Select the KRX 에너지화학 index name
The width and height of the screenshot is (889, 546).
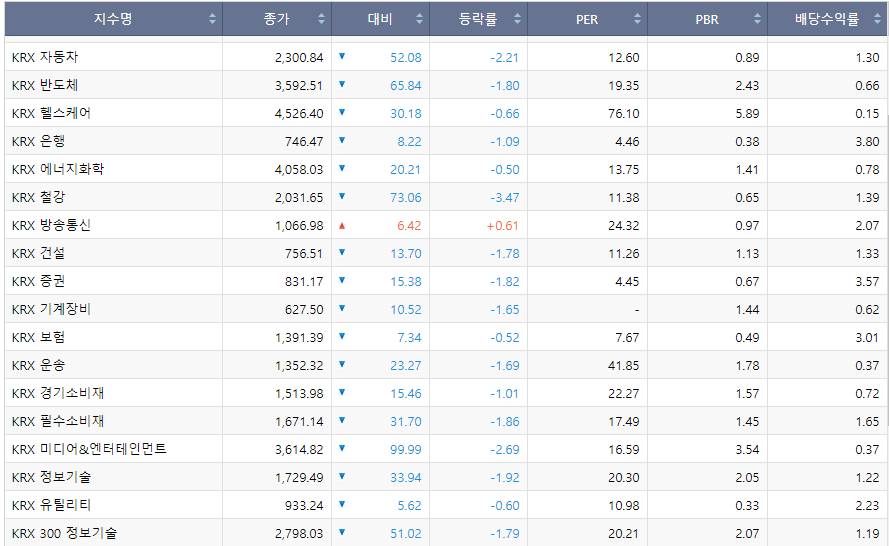(58, 169)
